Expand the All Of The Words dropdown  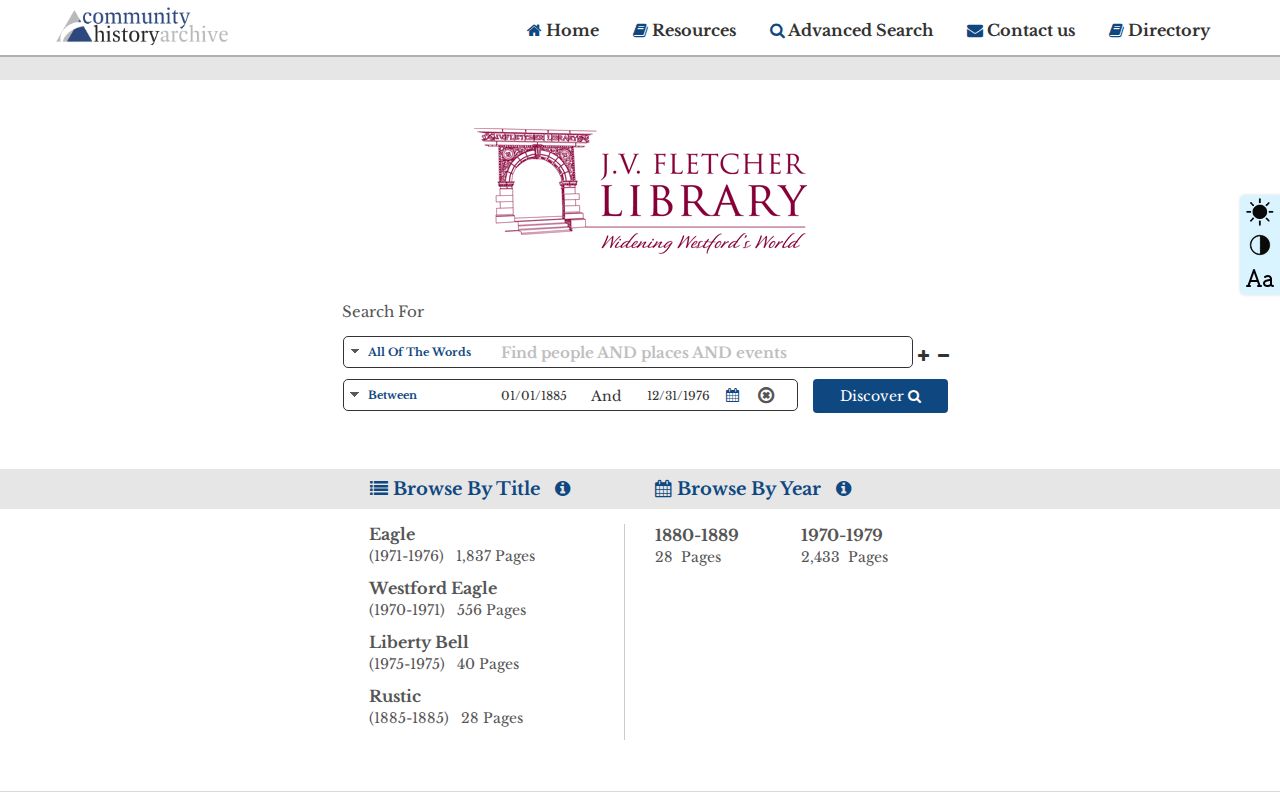coord(411,352)
